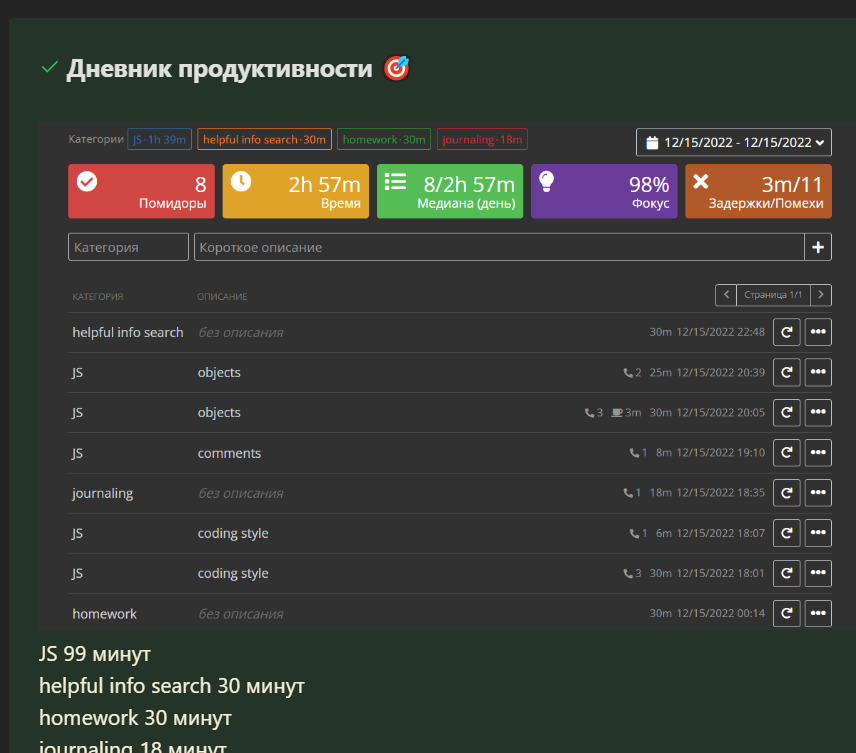Viewport: 856px width, 753px height.
Task: Restart the journaling 18:35 entry
Action: [786, 493]
